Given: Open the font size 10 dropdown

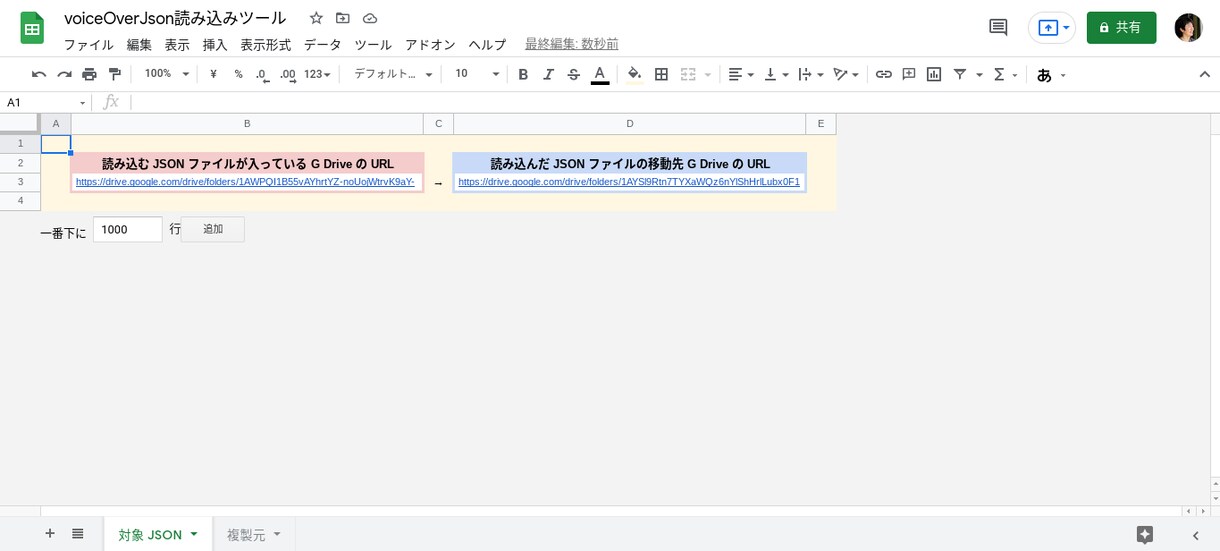Looking at the screenshot, I should tap(476, 74).
